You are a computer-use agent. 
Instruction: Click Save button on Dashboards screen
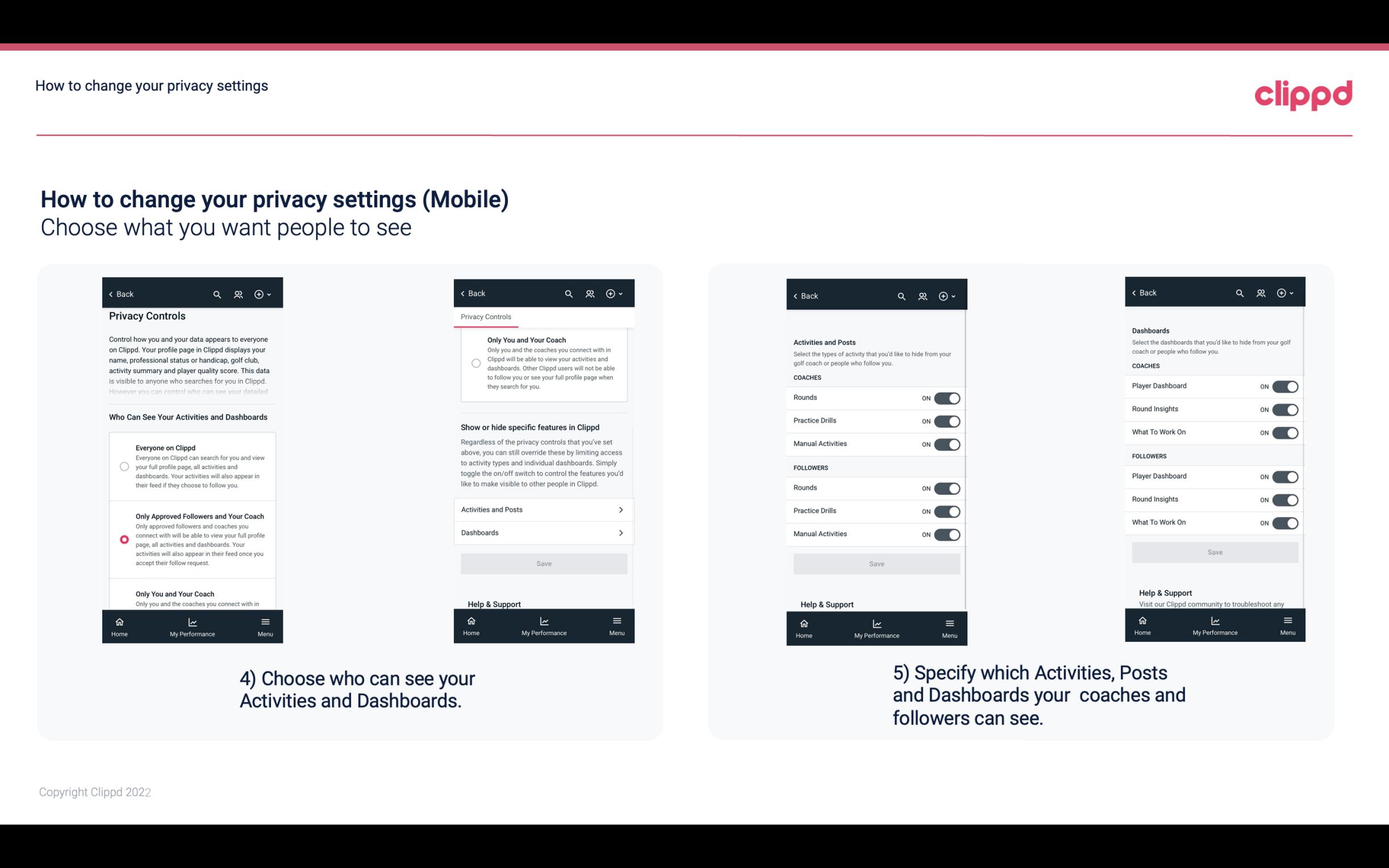1215,552
